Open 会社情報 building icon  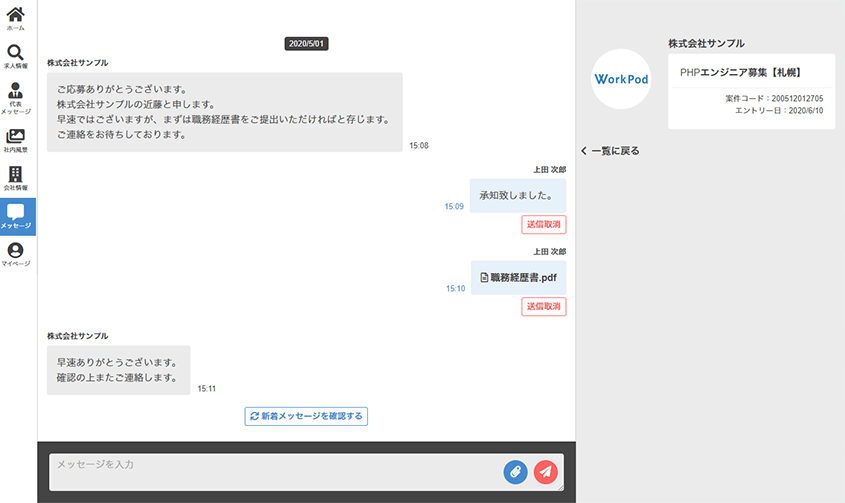pos(16,178)
